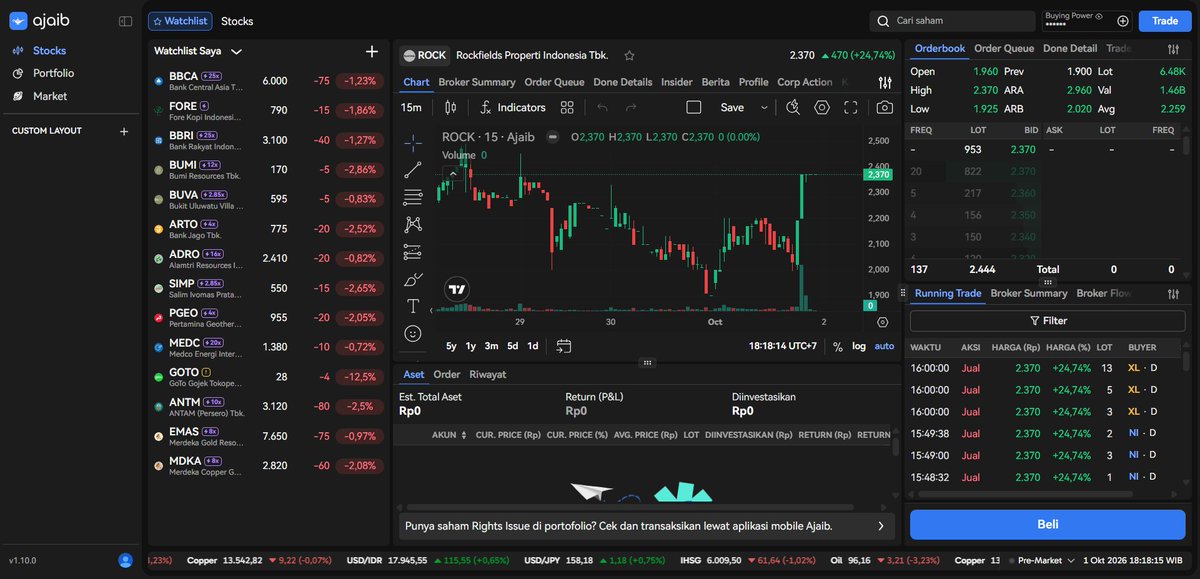
Task: Open the 15m timeframe selector
Action: click(x=411, y=107)
